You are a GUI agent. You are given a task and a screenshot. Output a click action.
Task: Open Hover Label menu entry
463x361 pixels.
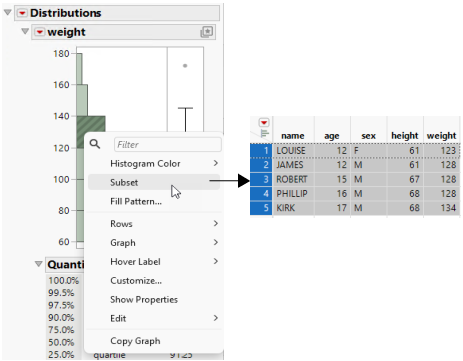[135, 262]
